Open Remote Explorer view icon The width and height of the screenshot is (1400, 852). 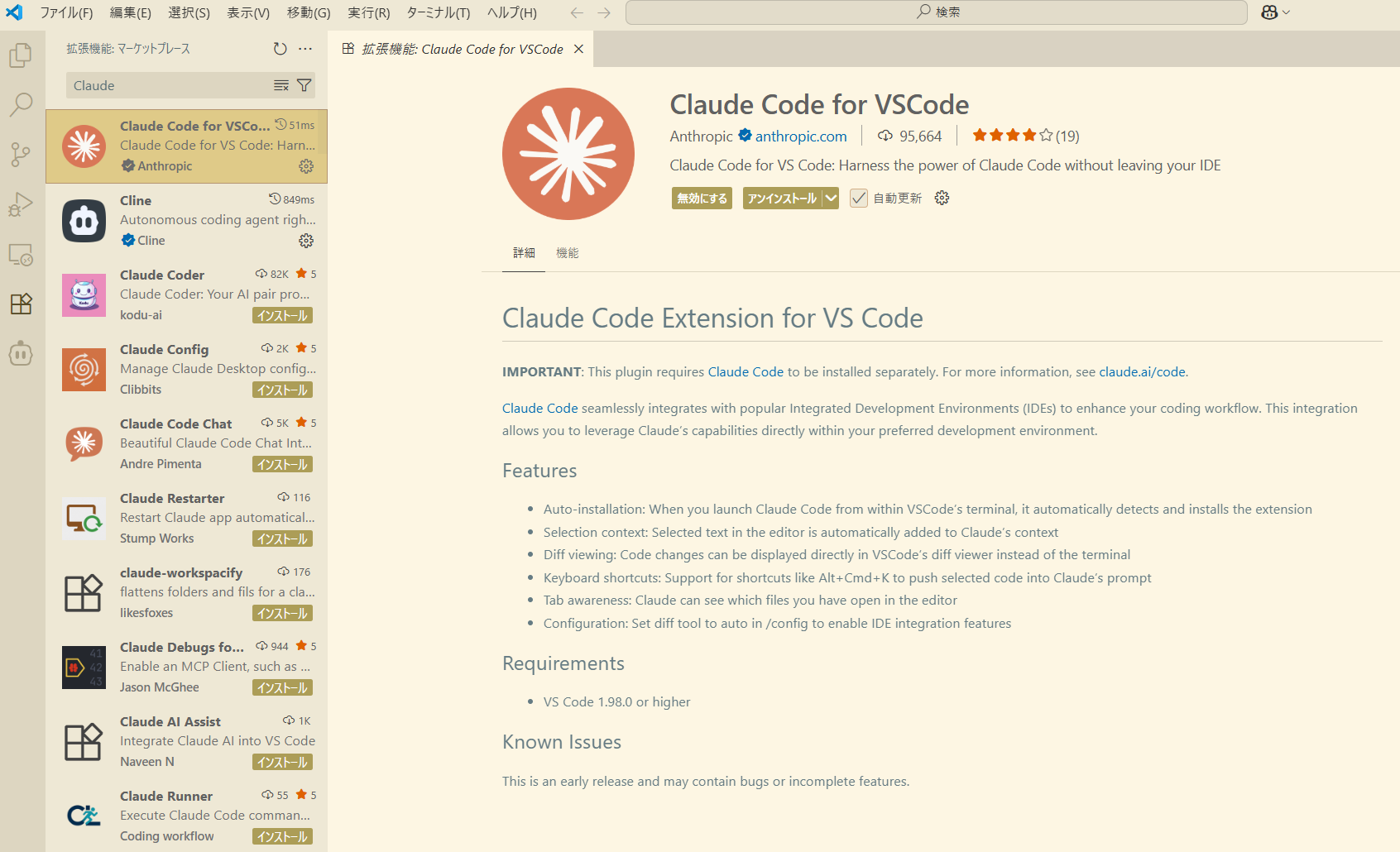coord(21,254)
